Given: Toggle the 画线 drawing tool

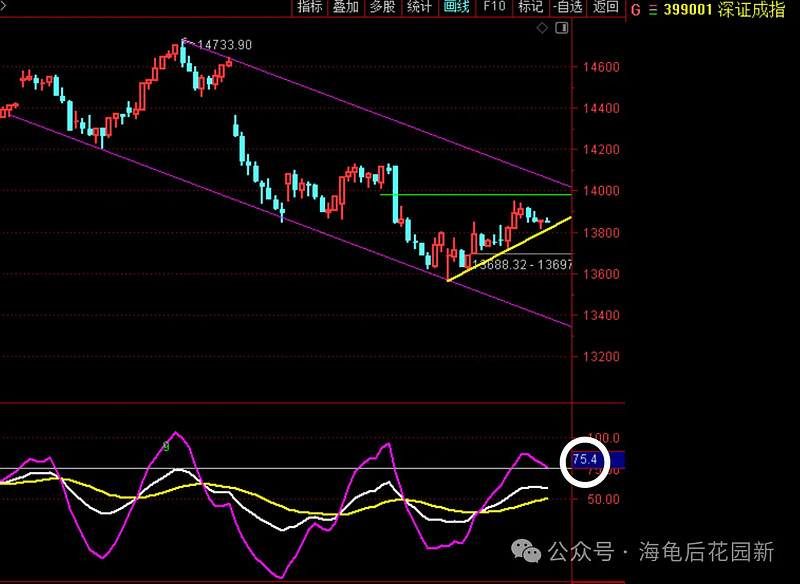Looking at the screenshot, I should (x=456, y=7).
